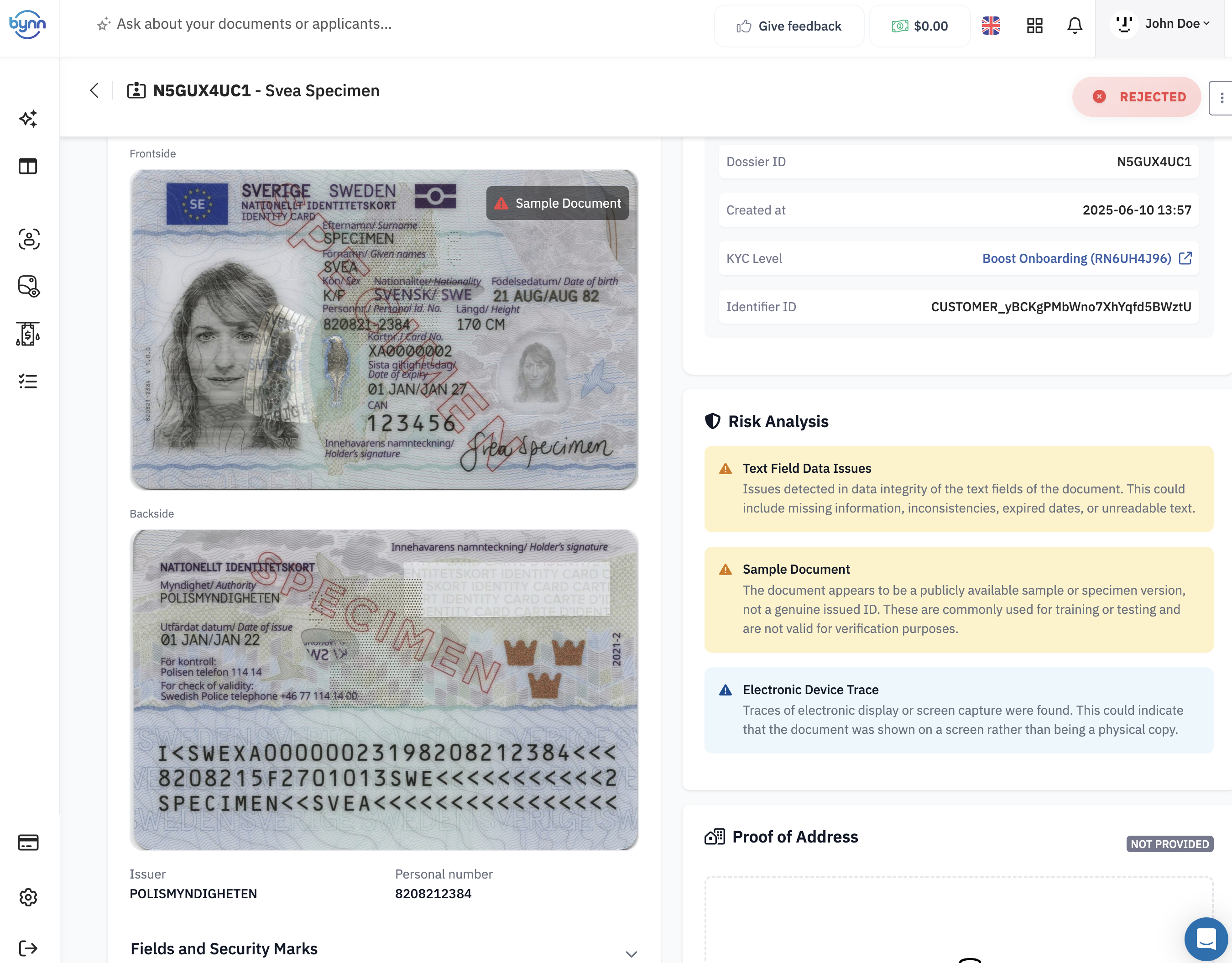Click the Text Field Data Issues warning icon
Screen dimensions: 1232x963
[x=726, y=469]
